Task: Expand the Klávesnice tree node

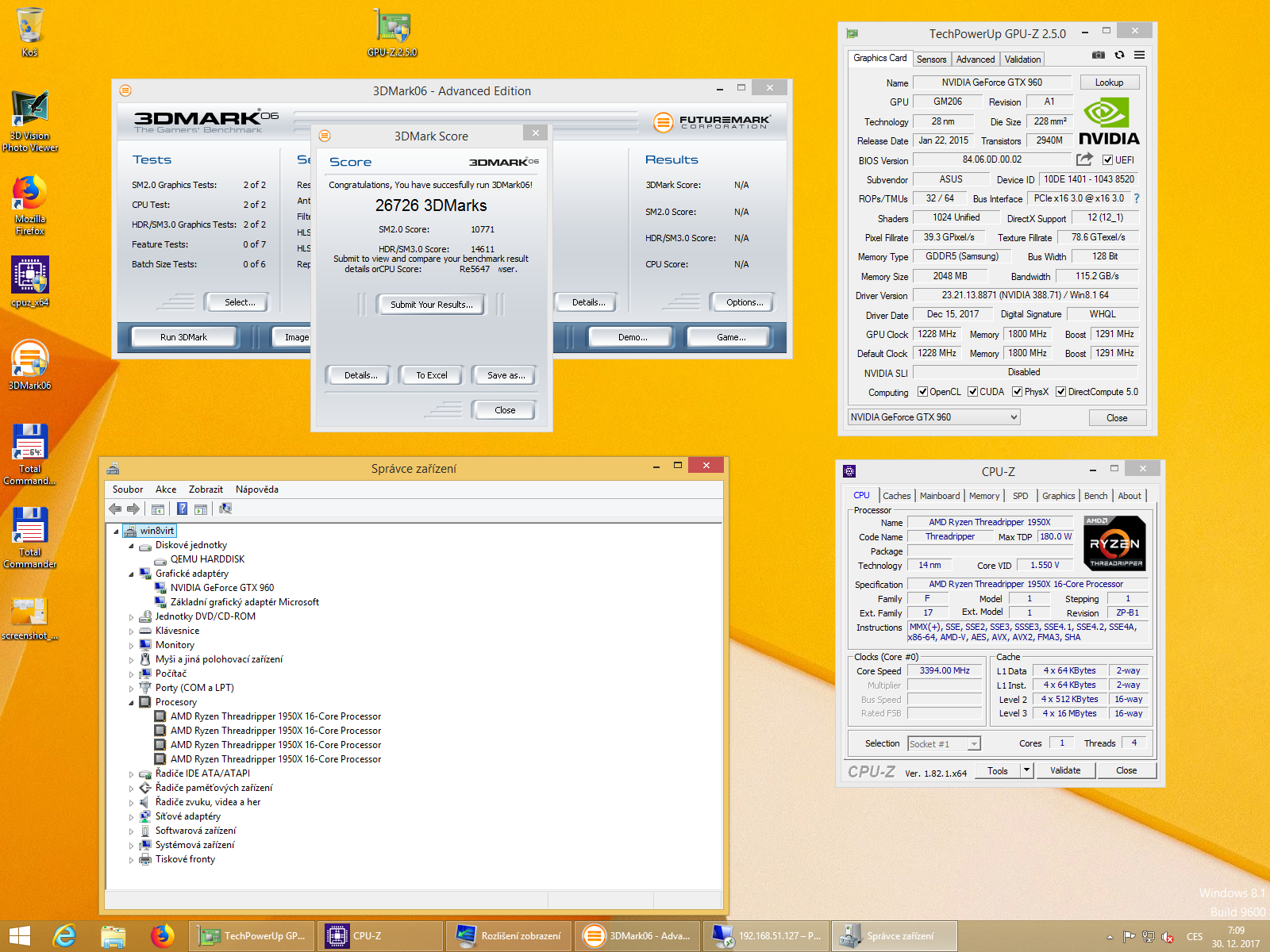Action: click(131, 631)
